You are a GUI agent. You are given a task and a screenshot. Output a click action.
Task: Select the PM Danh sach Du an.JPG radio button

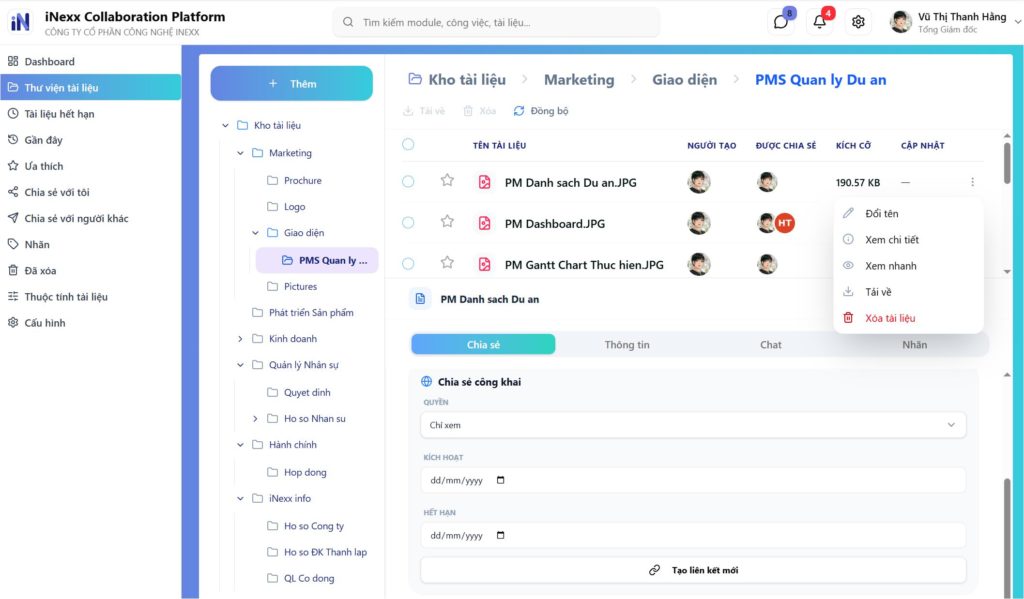coord(408,182)
